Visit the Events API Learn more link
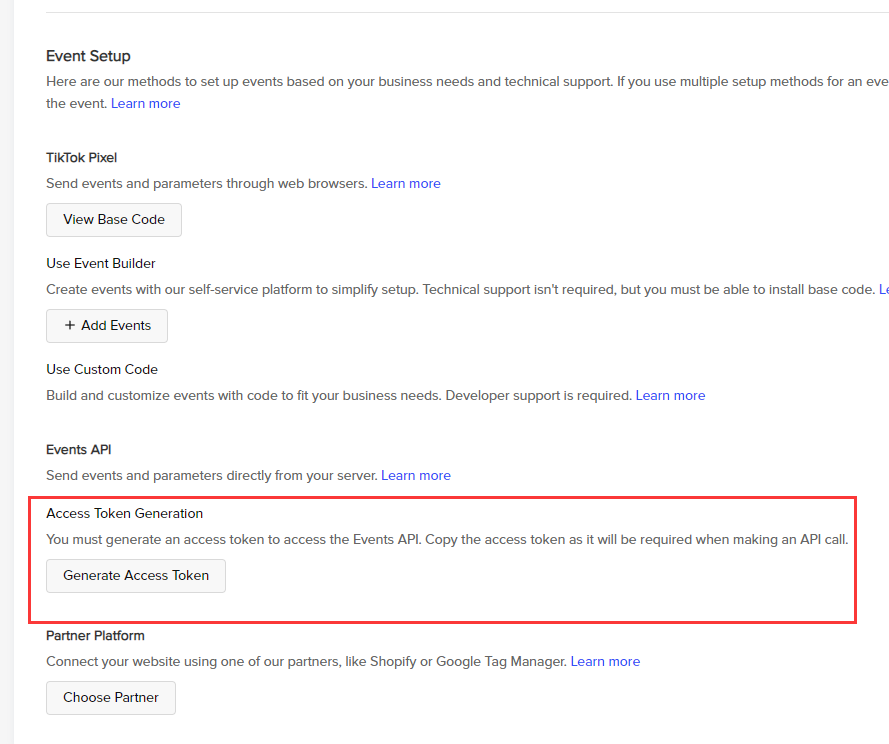Viewport: 889px width, 744px height. click(x=416, y=476)
